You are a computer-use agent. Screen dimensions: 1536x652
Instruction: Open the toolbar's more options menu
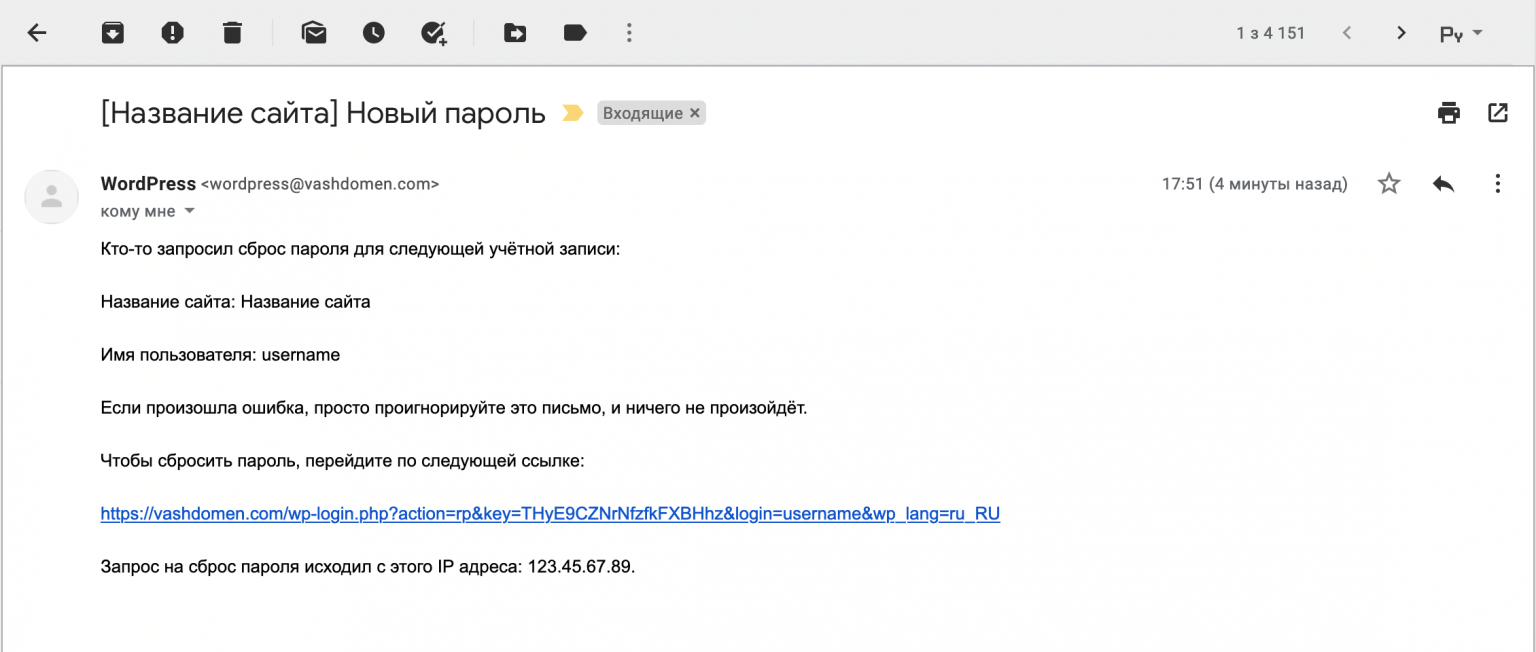[x=629, y=33]
